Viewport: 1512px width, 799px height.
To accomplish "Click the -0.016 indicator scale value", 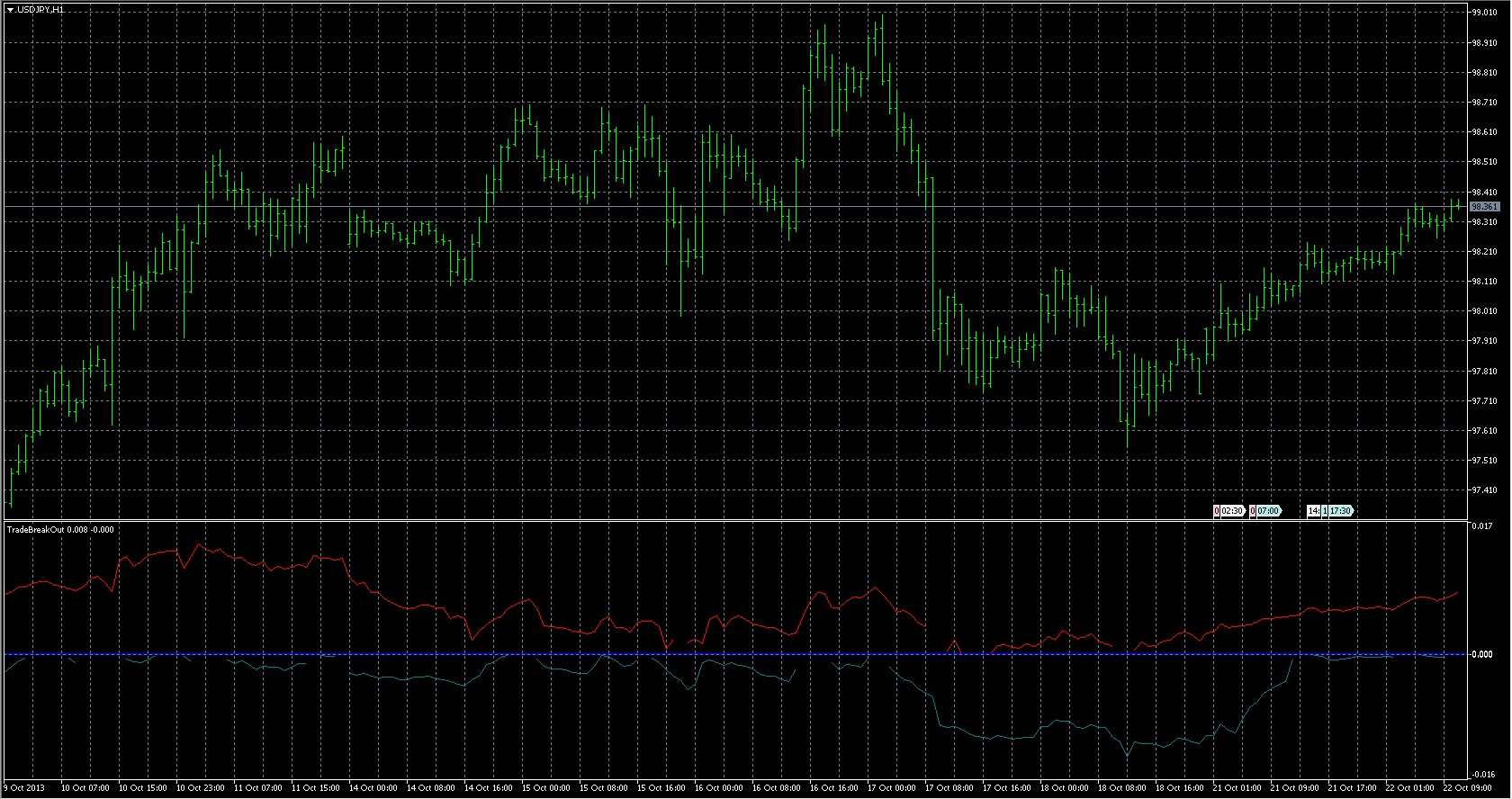I will (x=1483, y=774).
